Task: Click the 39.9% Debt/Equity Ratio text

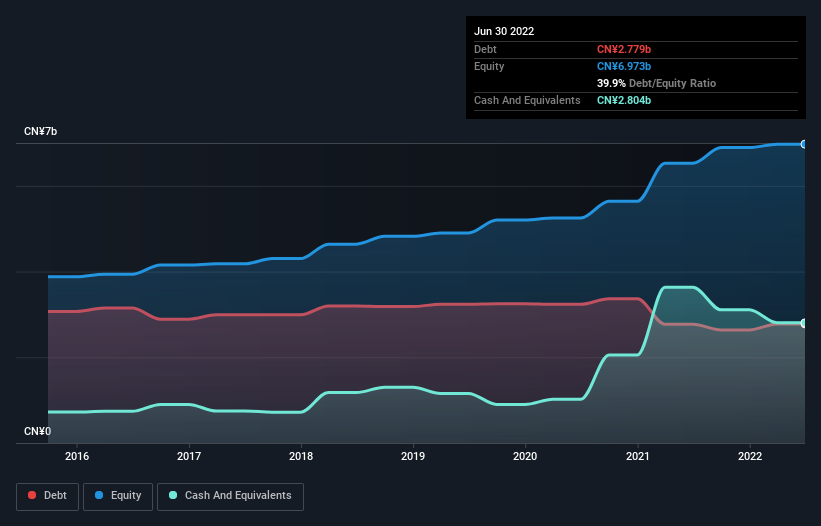Action: [656, 83]
